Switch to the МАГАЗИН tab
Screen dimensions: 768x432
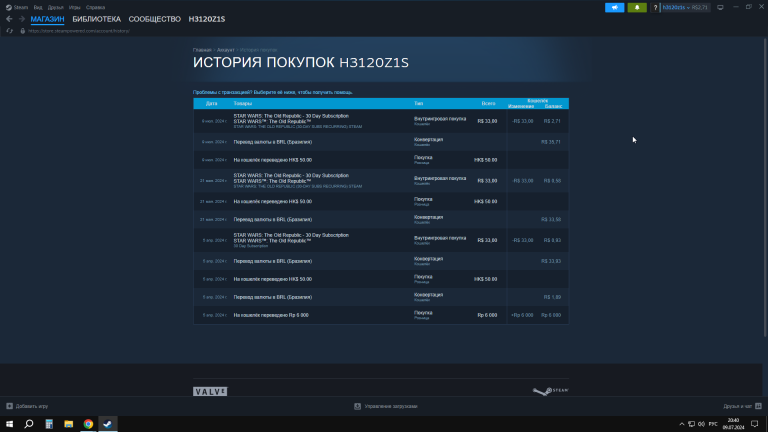[x=48, y=19]
